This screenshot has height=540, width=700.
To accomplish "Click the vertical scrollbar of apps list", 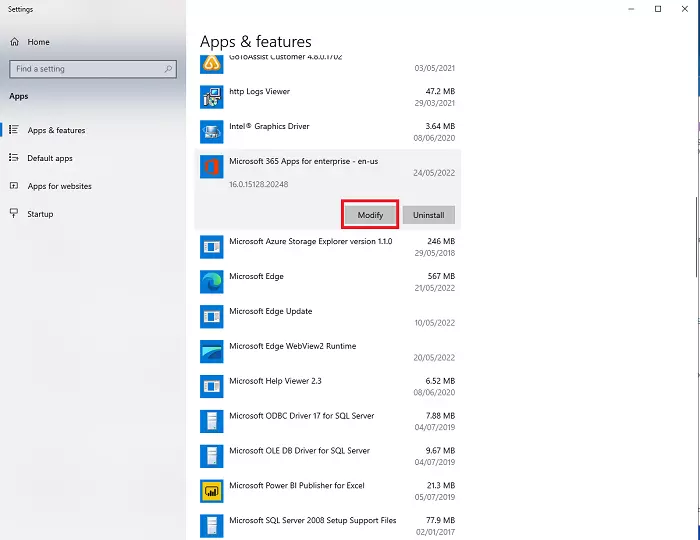I will click(698, 237).
